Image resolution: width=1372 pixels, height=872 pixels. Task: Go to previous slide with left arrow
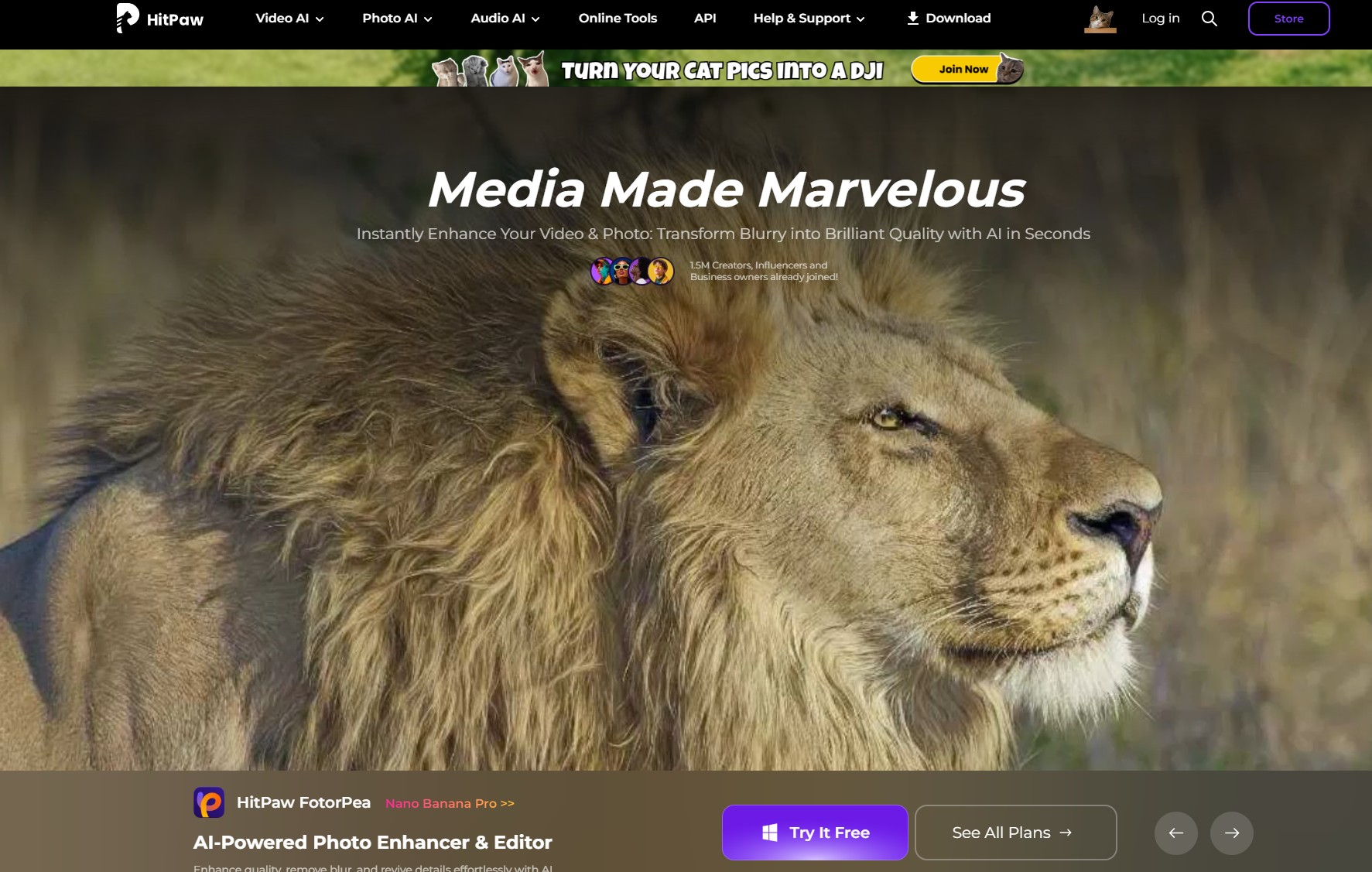pyautogui.click(x=1175, y=833)
